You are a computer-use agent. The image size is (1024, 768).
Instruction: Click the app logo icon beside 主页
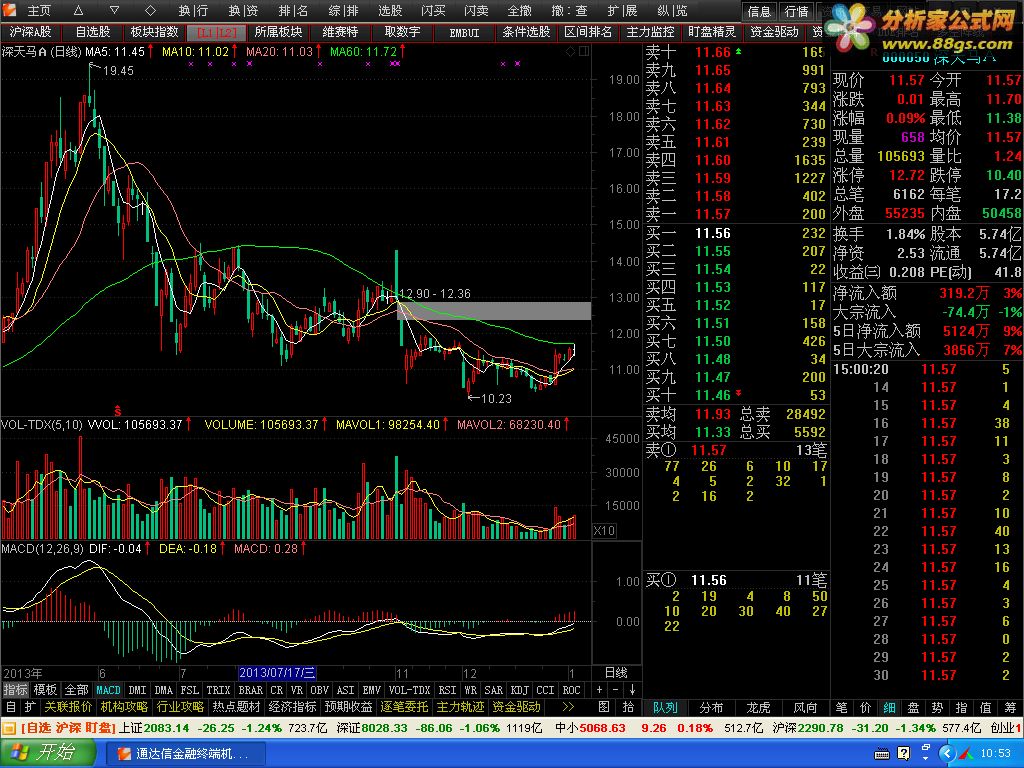[x=10, y=10]
